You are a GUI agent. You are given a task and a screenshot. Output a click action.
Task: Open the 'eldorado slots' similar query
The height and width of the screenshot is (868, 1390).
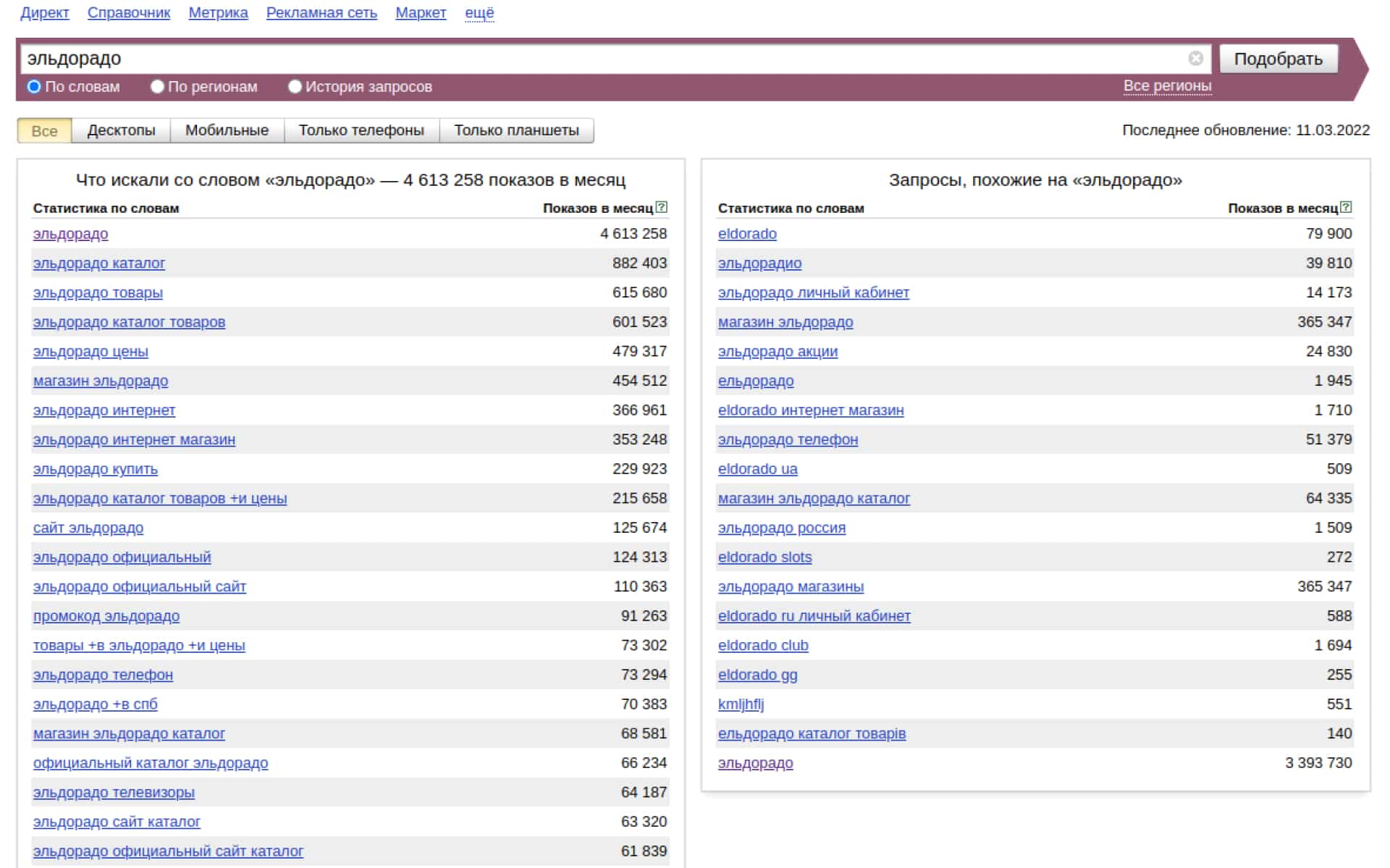click(764, 557)
